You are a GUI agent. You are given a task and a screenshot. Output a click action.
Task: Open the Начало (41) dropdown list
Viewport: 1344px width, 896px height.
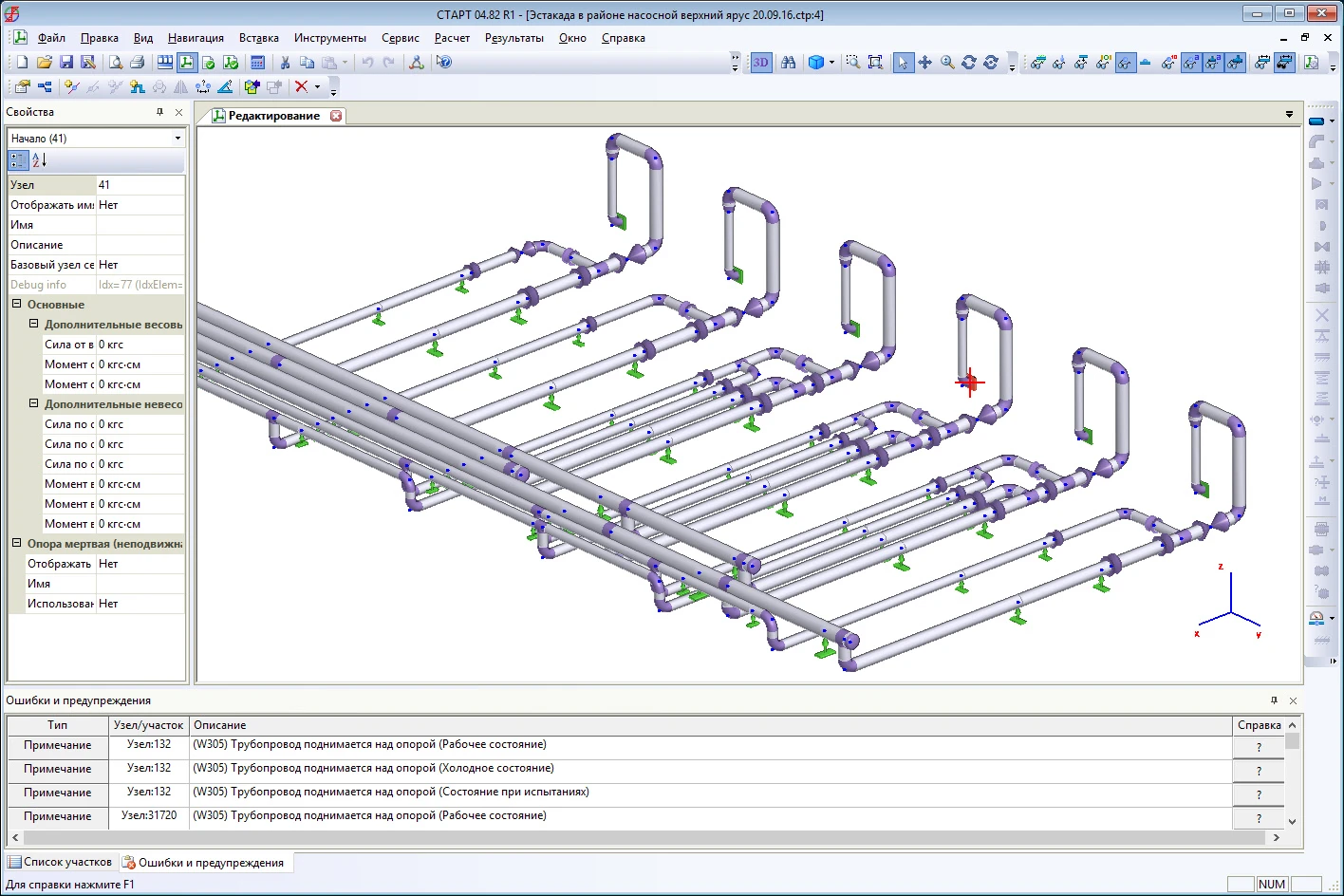(x=177, y=139)
